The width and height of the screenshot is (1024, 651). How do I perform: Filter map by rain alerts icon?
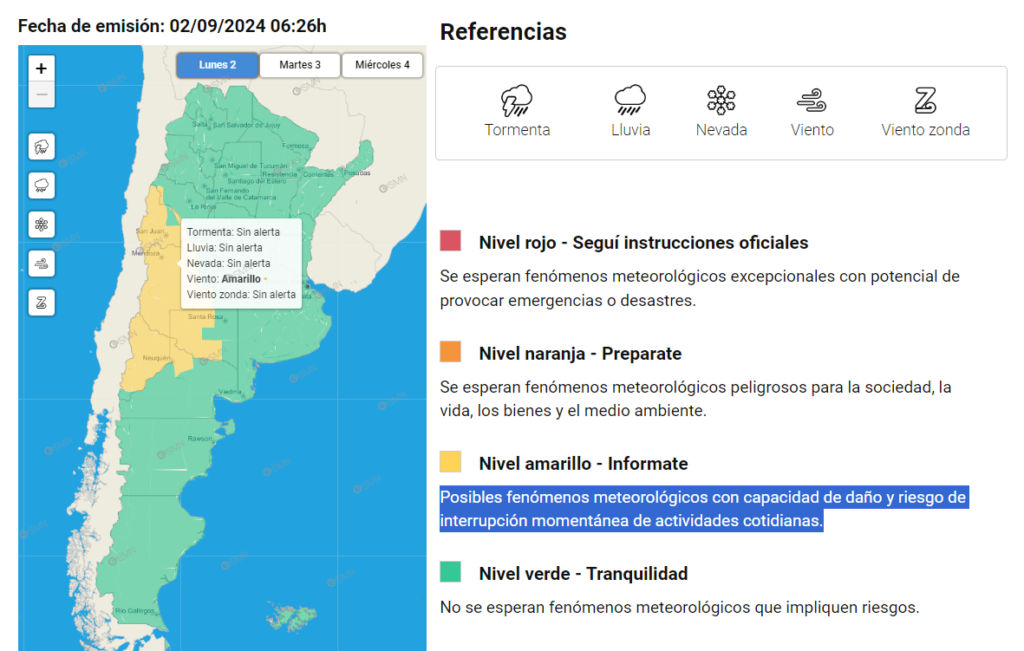click(41, 186)
